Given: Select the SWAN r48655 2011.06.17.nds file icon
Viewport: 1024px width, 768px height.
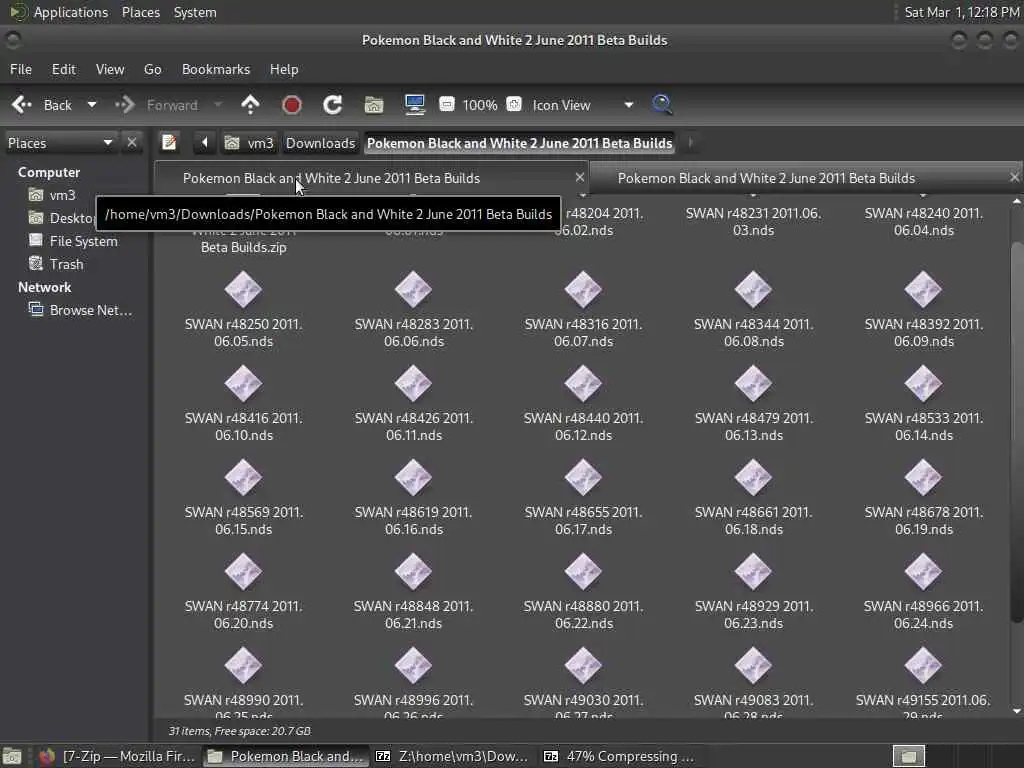Looking at the screenshot, I should point(583,477).
